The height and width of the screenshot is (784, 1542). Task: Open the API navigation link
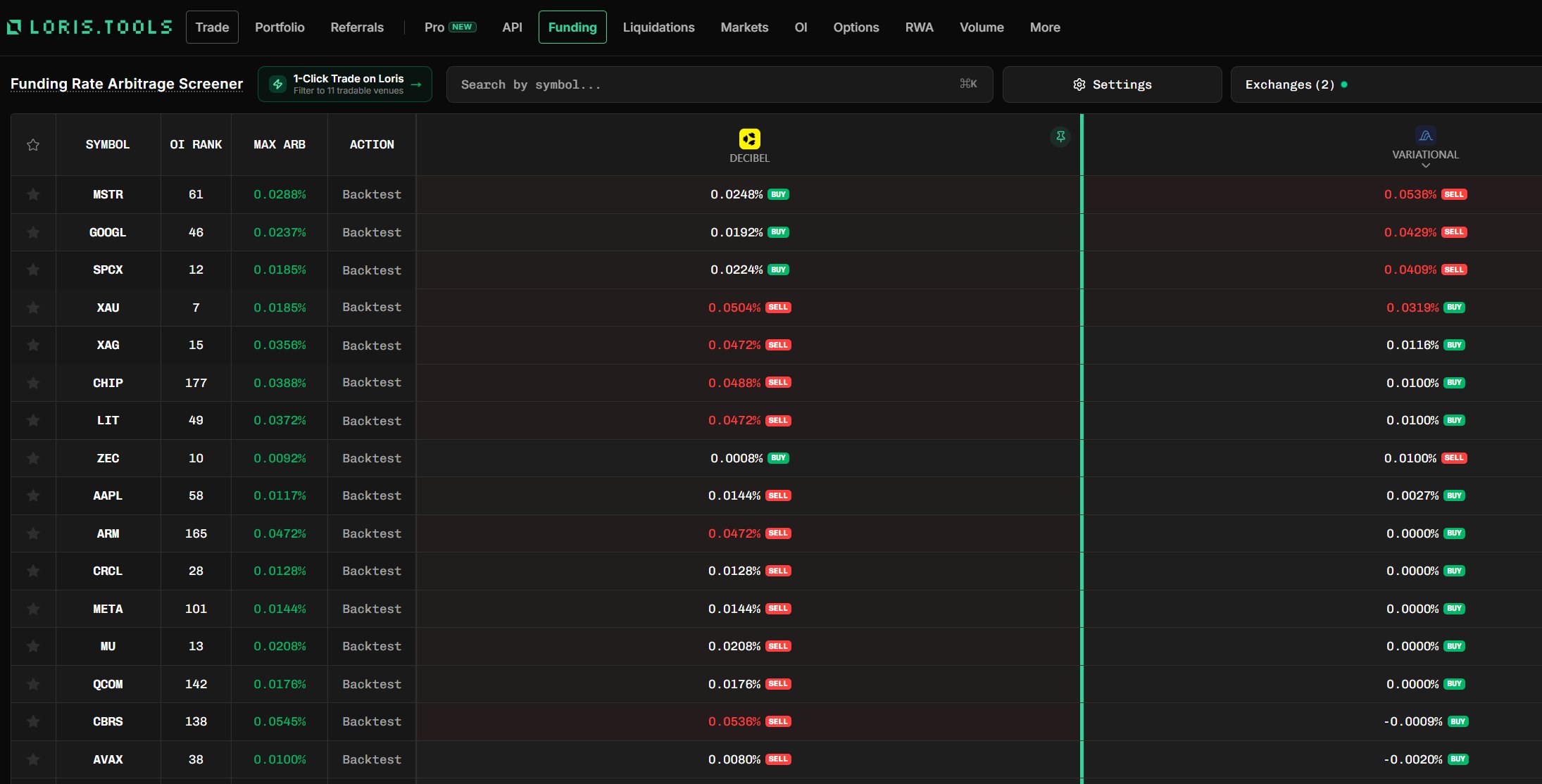click(512, 27)
